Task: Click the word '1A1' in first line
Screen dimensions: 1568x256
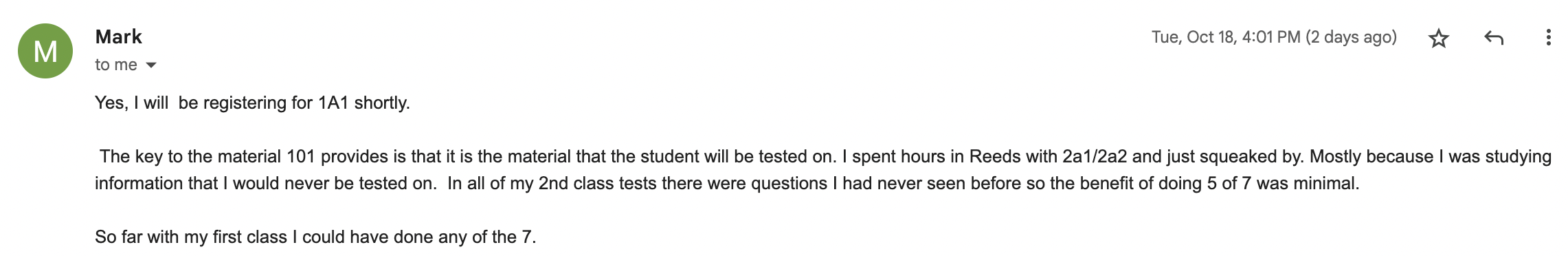Action: point(333,103)
